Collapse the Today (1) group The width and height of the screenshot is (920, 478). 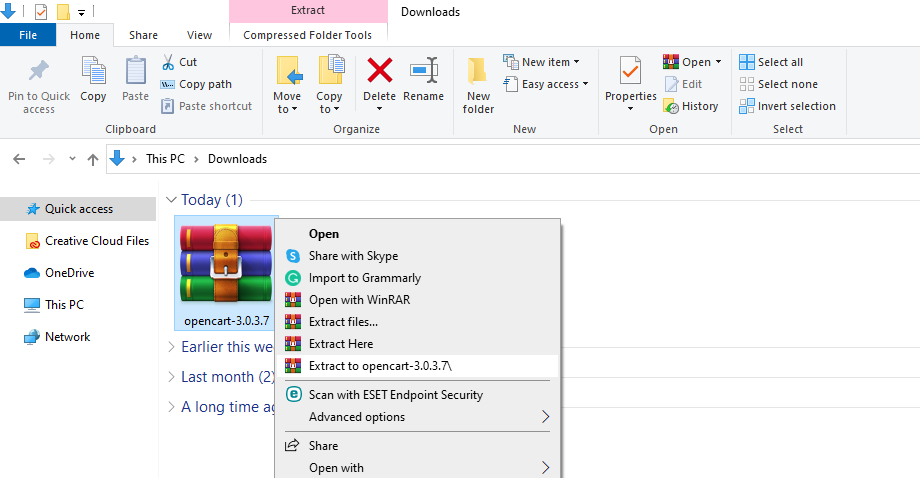171,200
